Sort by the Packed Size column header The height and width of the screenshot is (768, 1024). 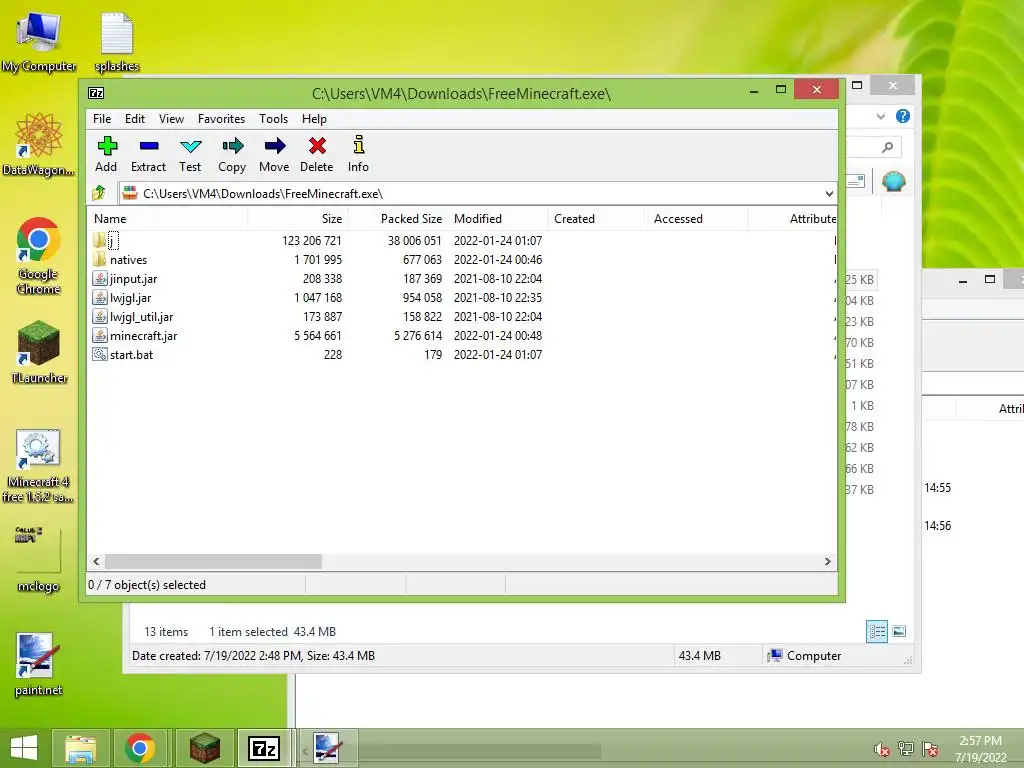[397, 219]
